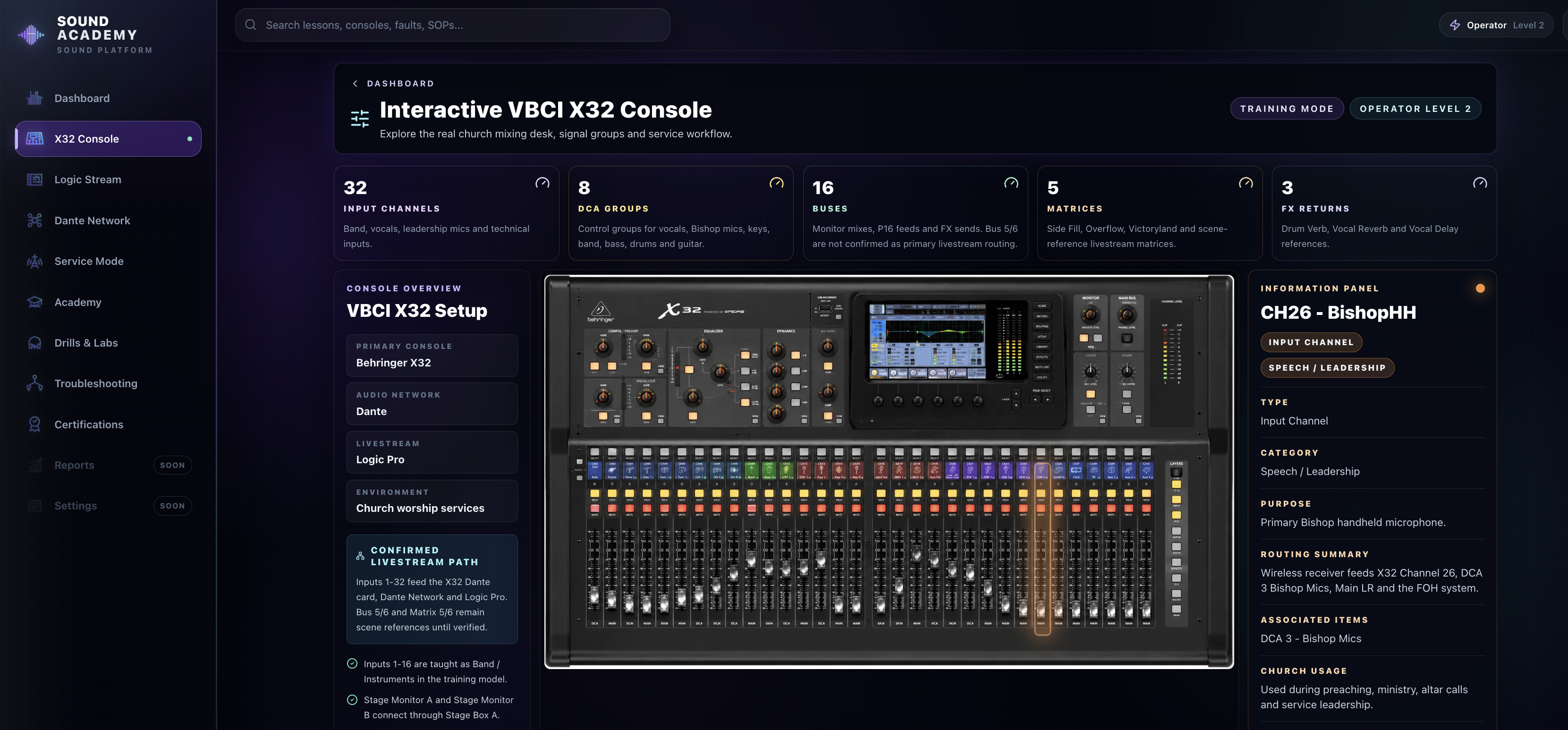Solo the TB channel
Viewport: 1568px width, 730px height.
(1094, 494)
